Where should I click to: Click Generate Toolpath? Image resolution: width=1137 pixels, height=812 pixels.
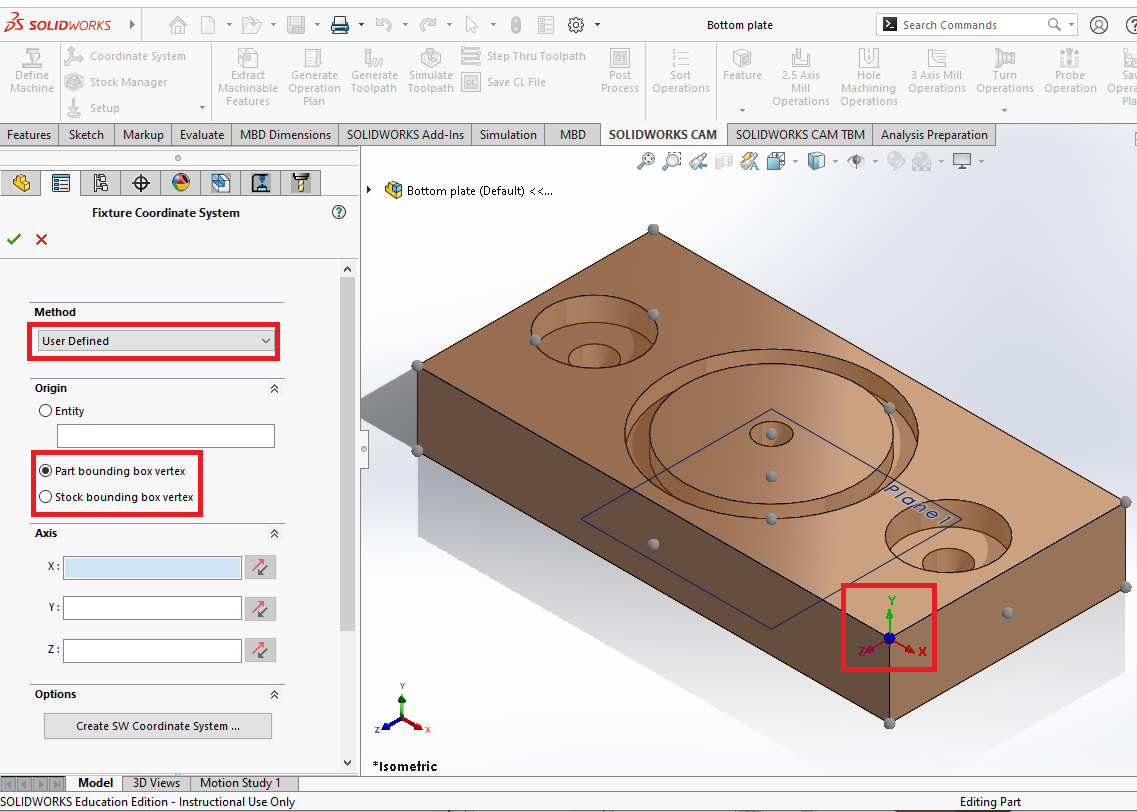coord(373,71)
